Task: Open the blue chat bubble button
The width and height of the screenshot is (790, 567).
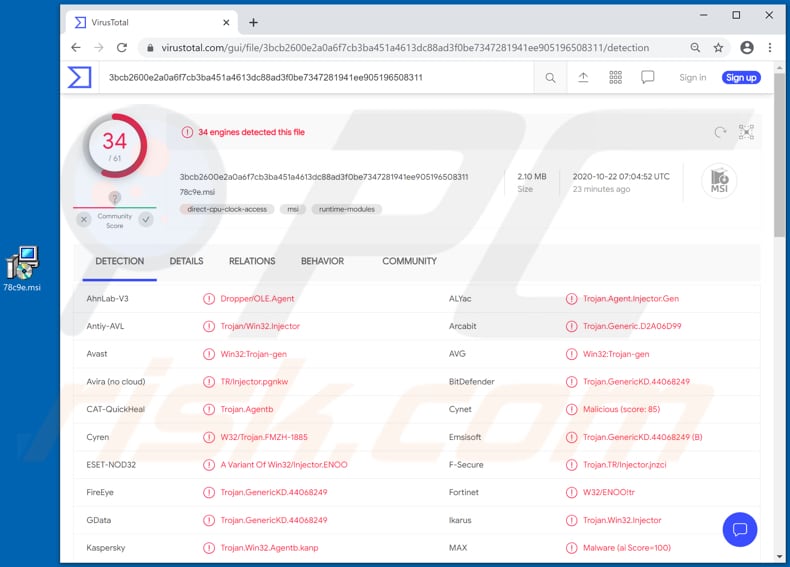Action: click(740, 529)
